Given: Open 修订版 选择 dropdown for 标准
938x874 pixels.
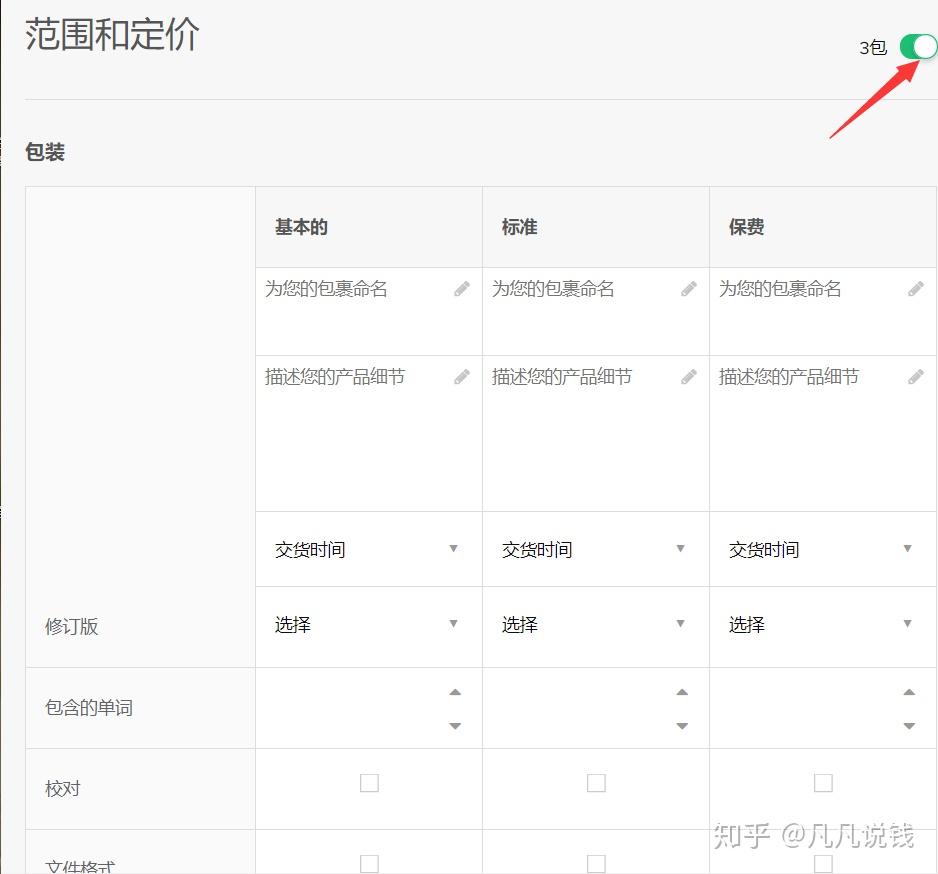Looking at the screenshot, I should [596, 625].
